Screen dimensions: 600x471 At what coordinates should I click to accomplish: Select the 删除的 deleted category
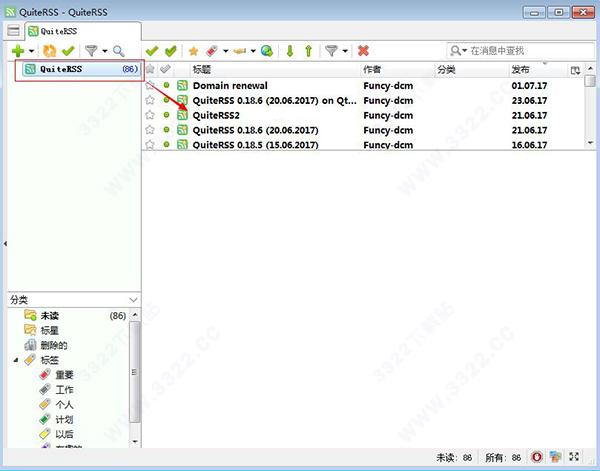(x=54, y=345)
